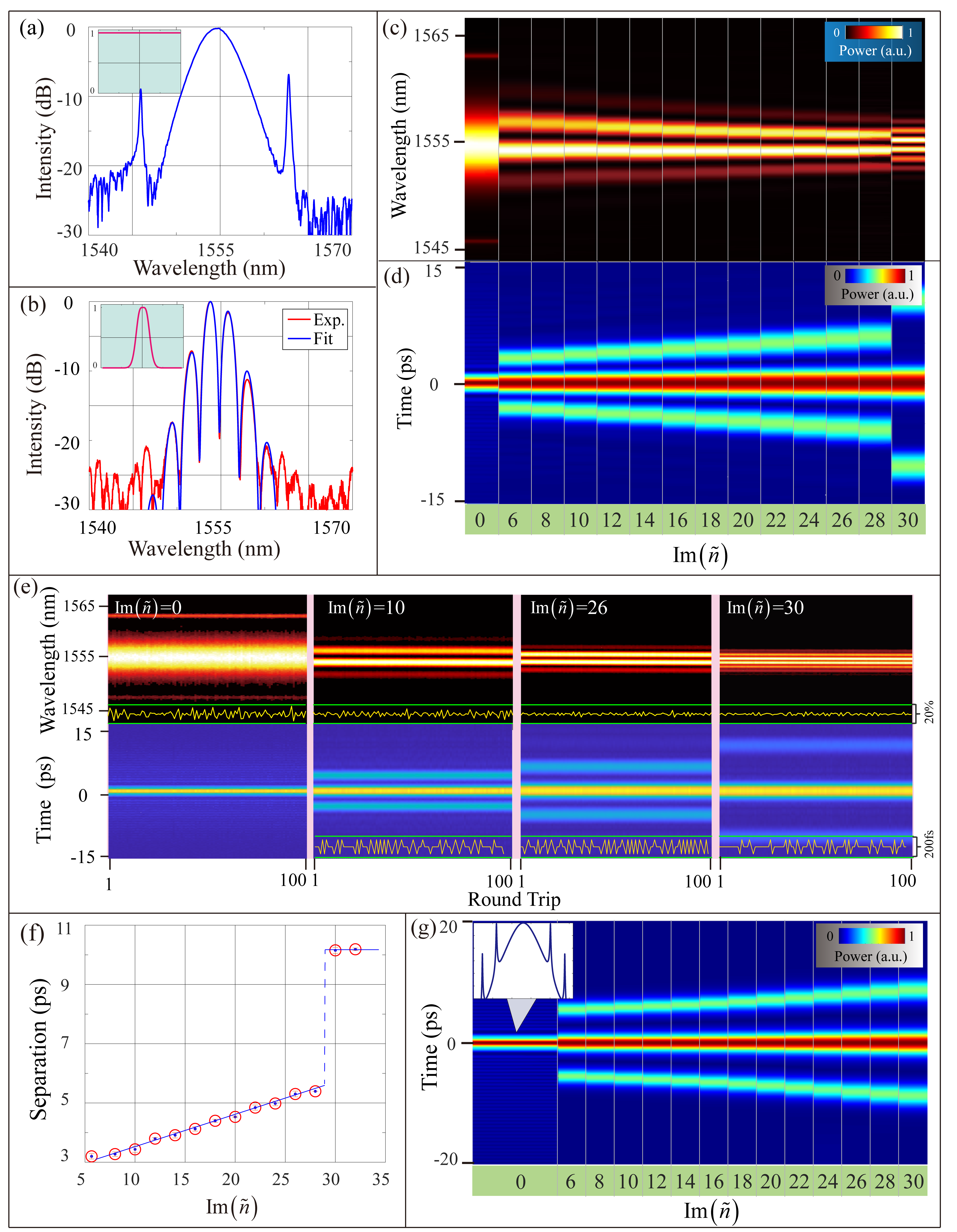Click the yellow jitter trace under Im(ñ)=26

(x=616, y=847)
